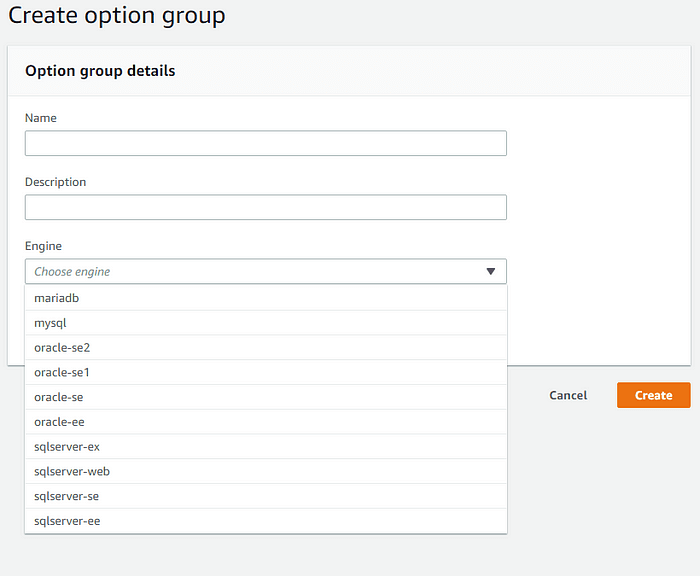Select the sqlserver-se engine
Image resolution: width=700 pixels, height=576 pixels.
coord(266,496)
